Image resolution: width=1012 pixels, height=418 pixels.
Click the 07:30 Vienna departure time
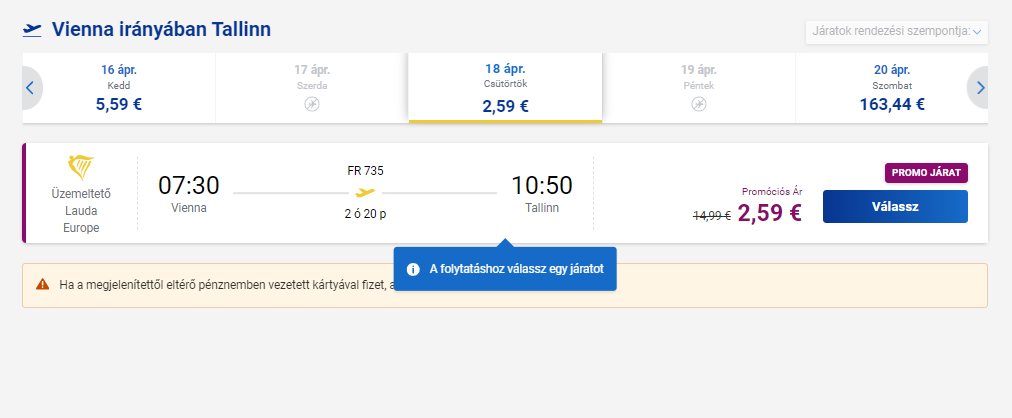189,185
